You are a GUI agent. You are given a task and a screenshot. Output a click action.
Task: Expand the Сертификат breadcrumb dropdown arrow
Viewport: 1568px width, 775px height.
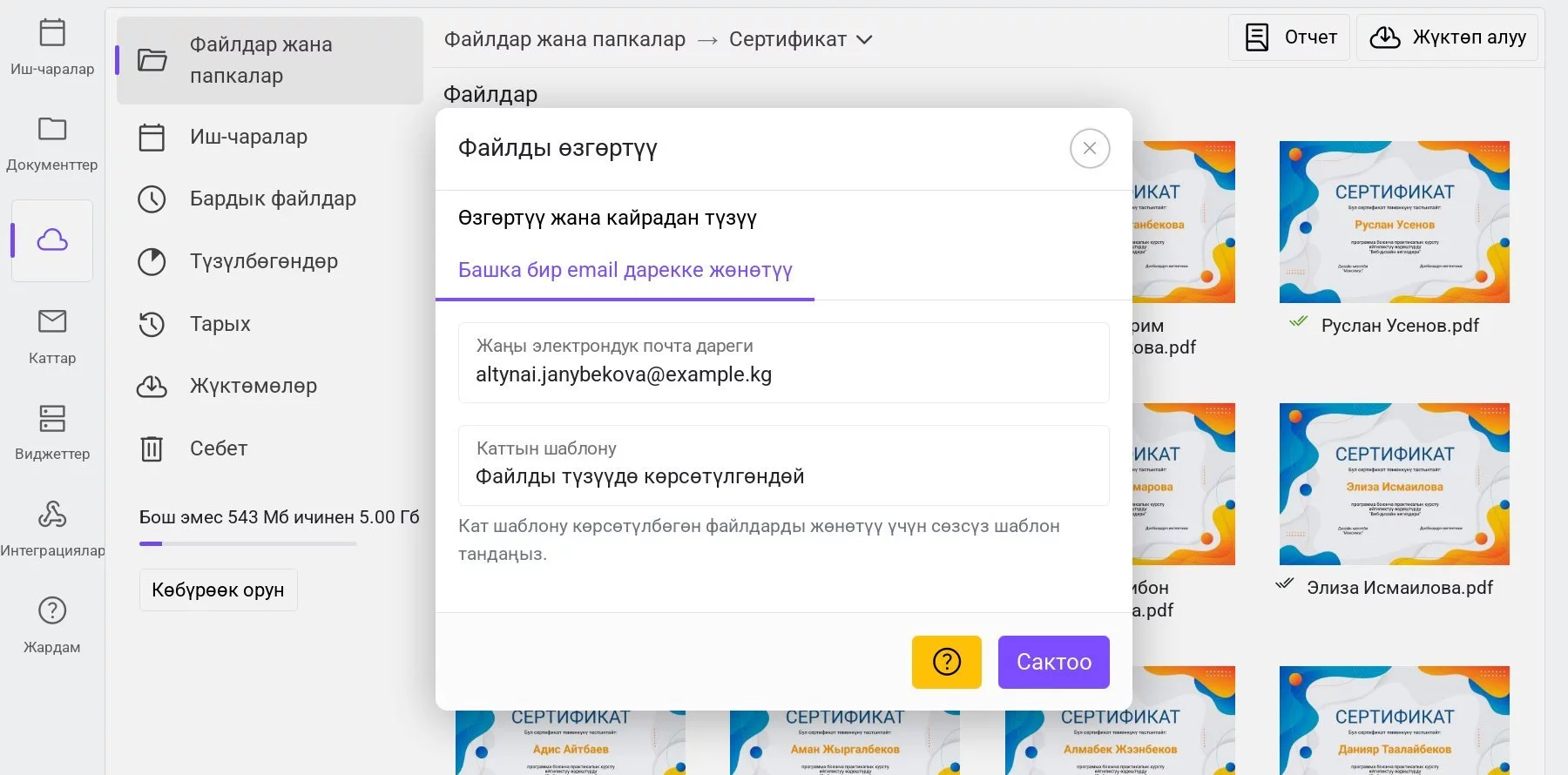point(864,40)
